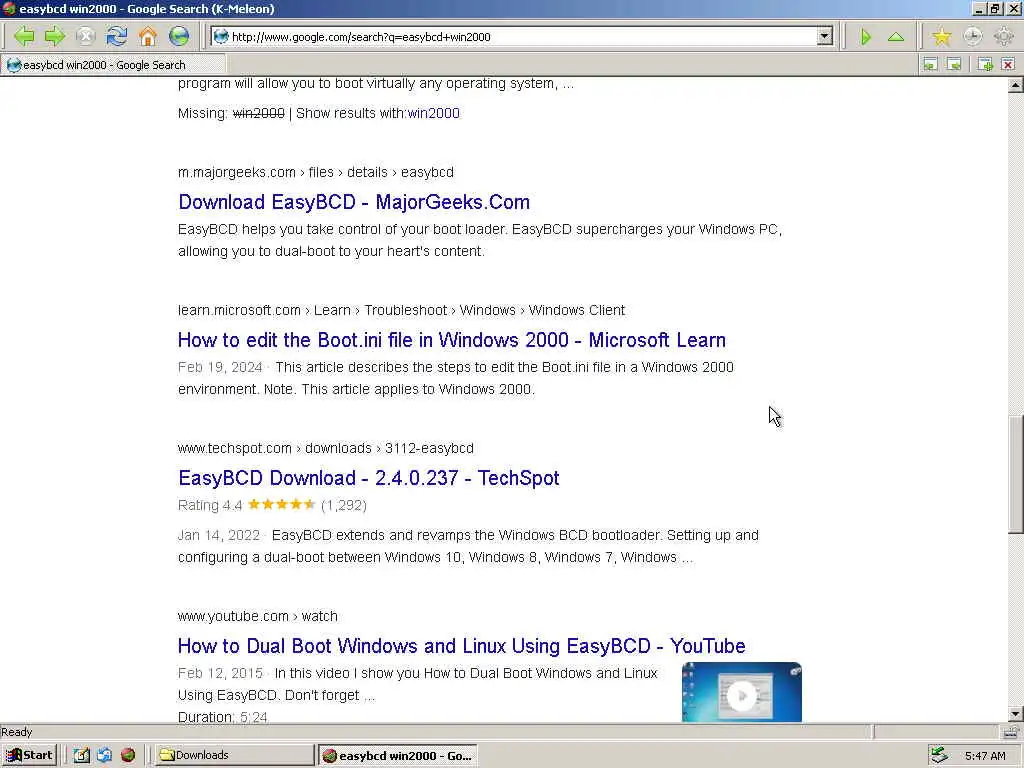Click the Rating 4.4 stars text
Screen dimensions: 1024x768
[272, 505]
